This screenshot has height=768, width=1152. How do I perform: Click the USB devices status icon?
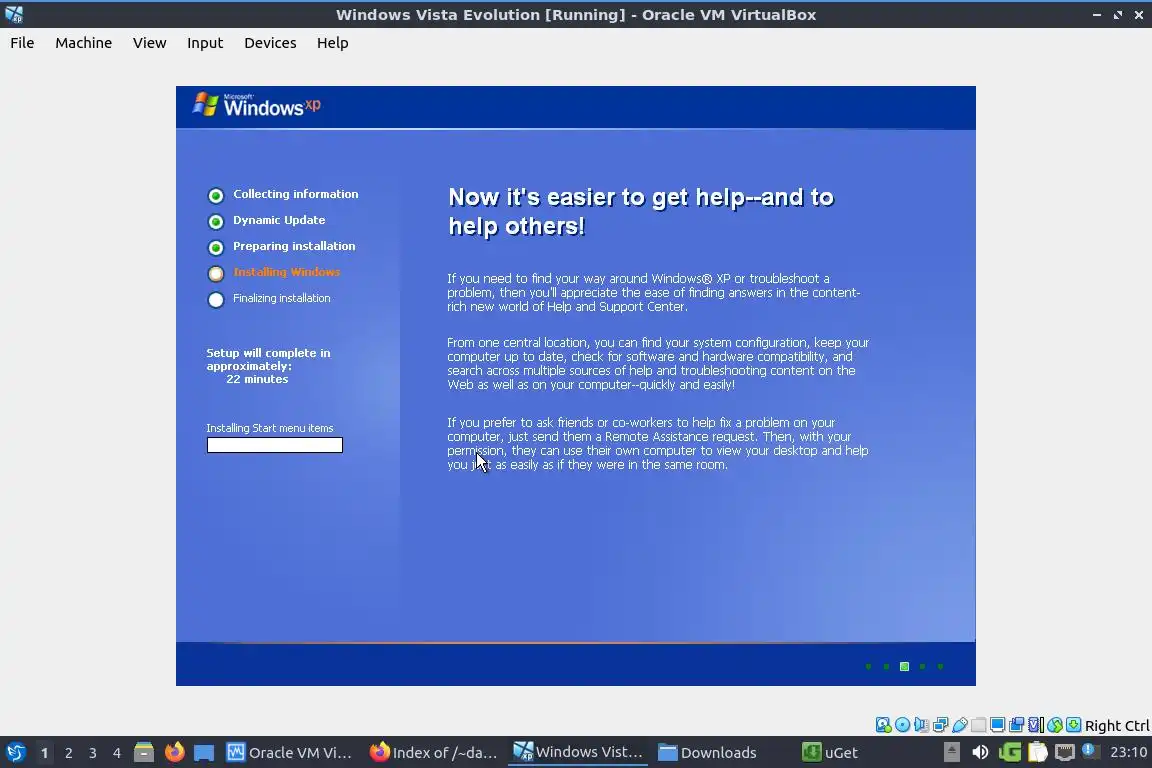pos(960,725)
